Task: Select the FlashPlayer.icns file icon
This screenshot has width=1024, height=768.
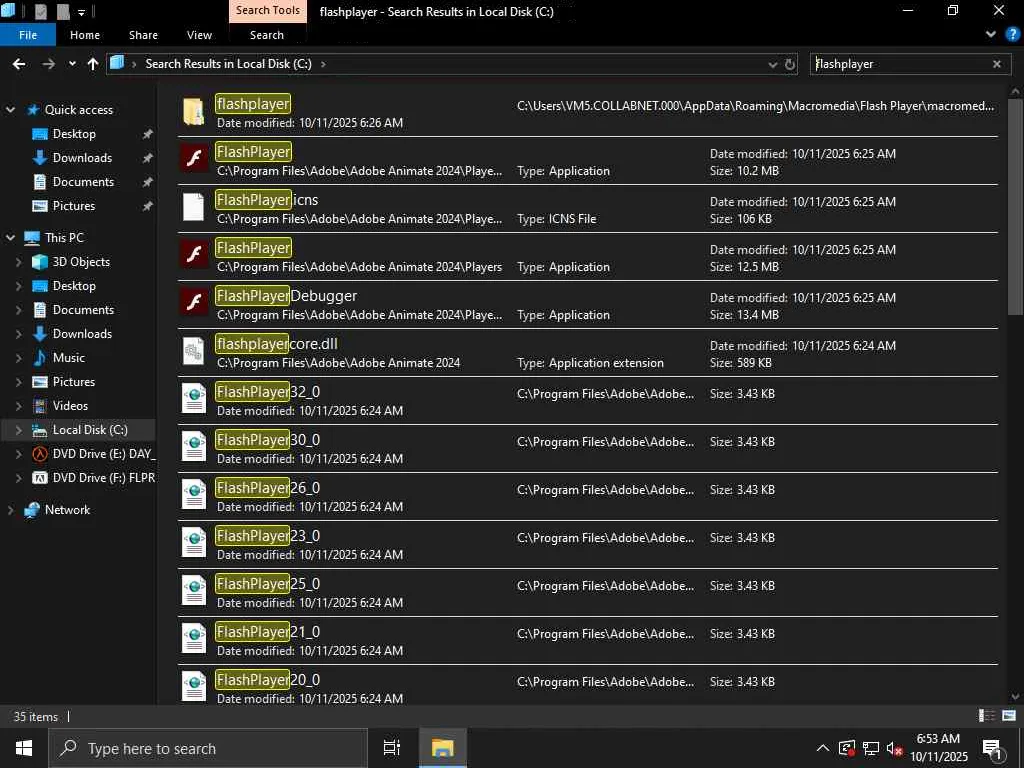Action: coord(193,207)
